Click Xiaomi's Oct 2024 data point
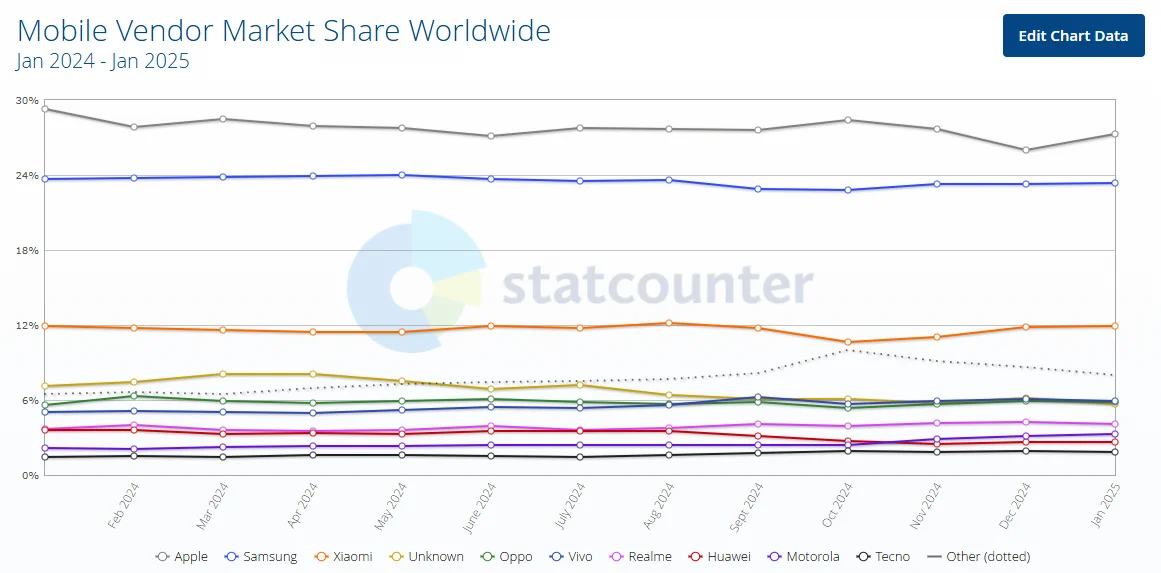1161x573 pixels. [x=848, y=342]
